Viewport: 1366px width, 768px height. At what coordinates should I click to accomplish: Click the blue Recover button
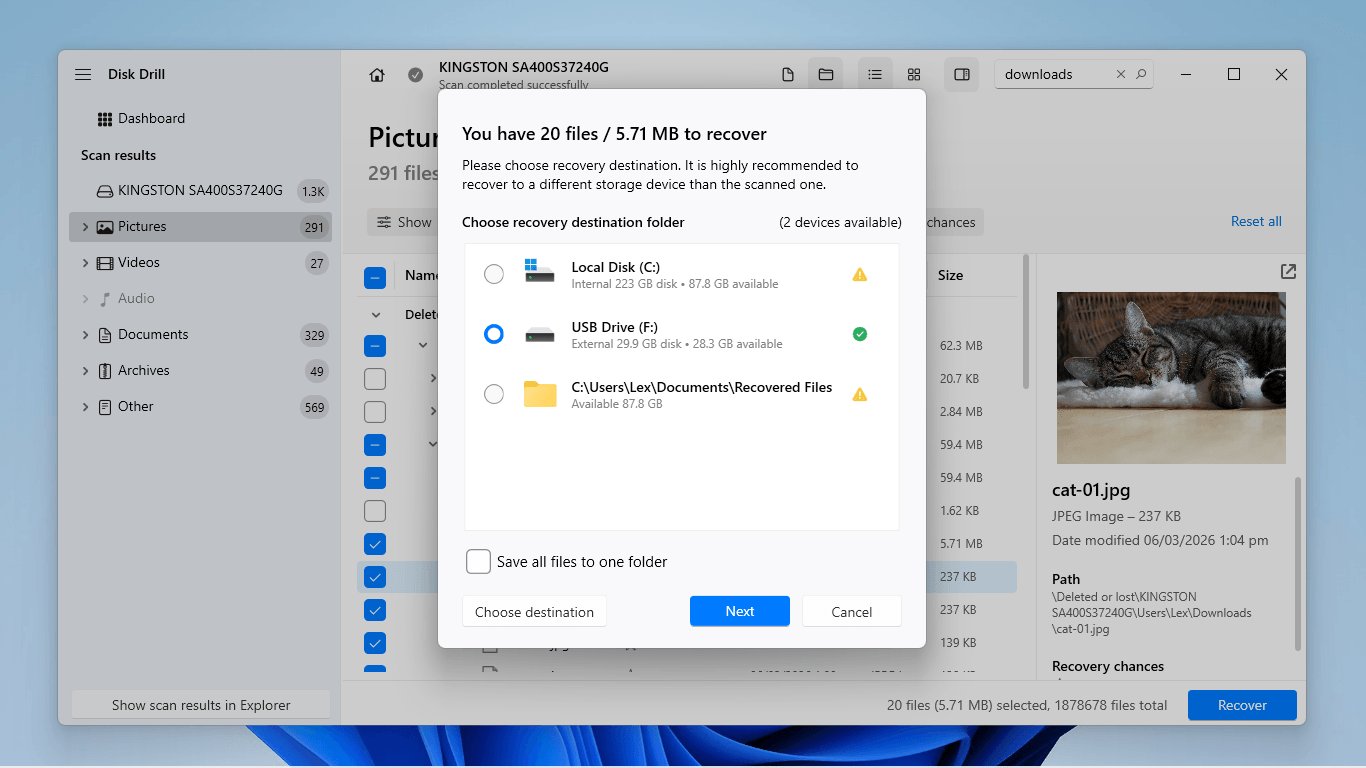tap(1242, 705)
